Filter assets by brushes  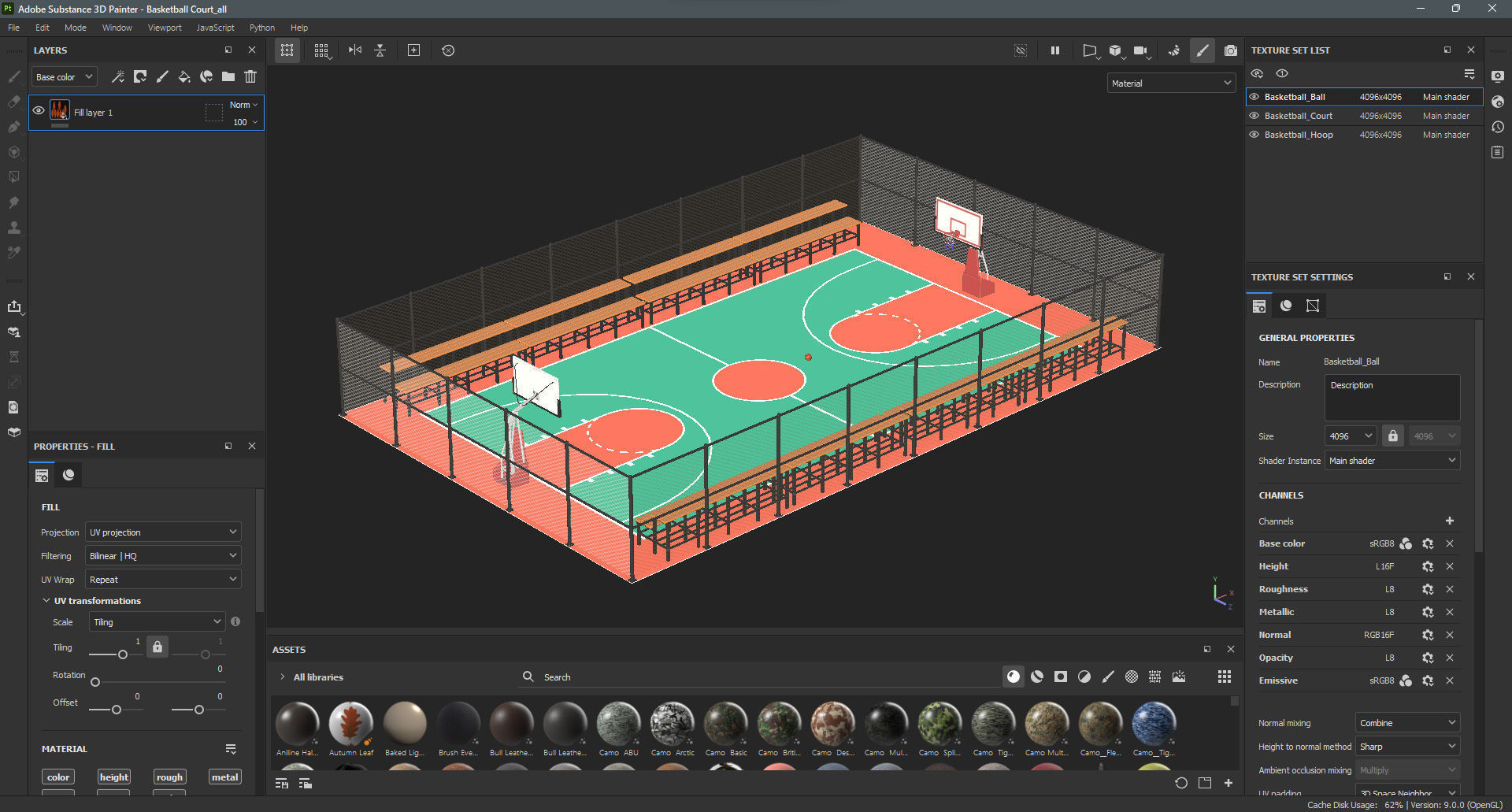click(1108, 677)
